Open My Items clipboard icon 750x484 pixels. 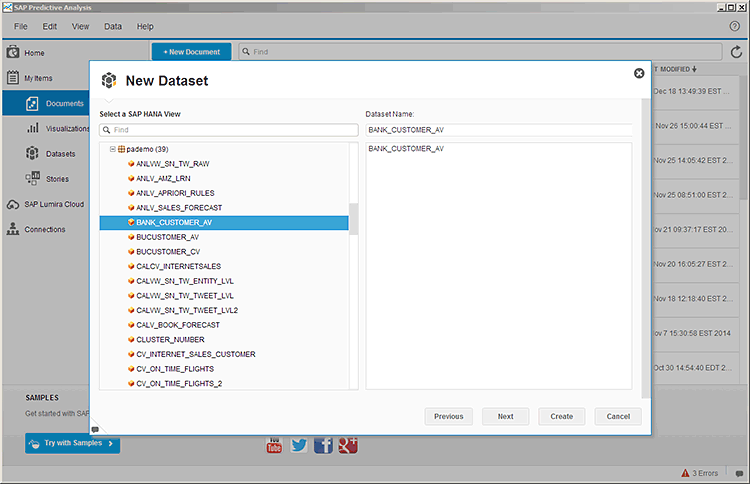pos(13,77)
